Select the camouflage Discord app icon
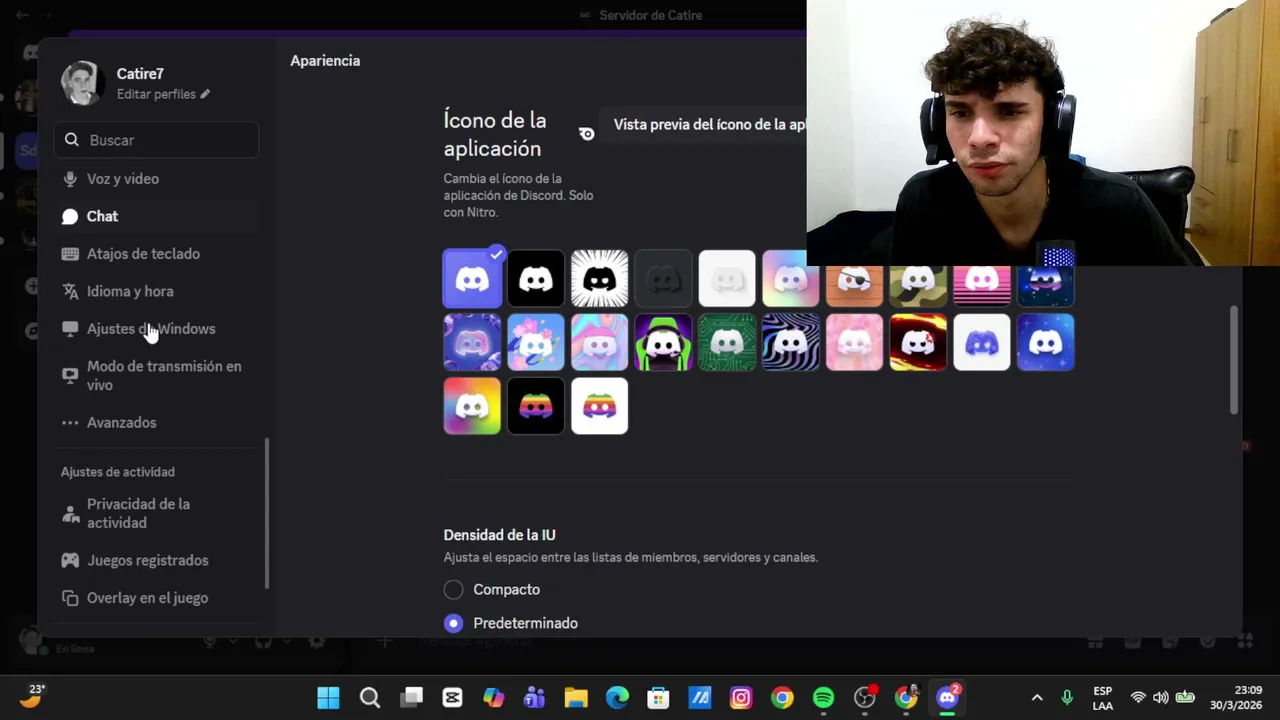 918,286
